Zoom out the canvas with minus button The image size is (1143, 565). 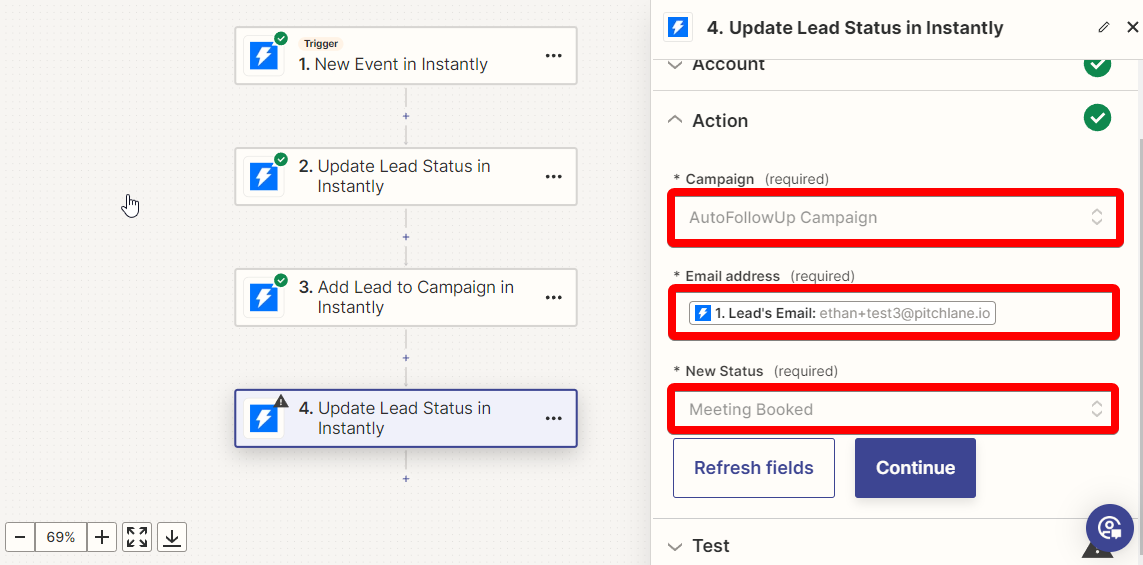click(20, 537)
